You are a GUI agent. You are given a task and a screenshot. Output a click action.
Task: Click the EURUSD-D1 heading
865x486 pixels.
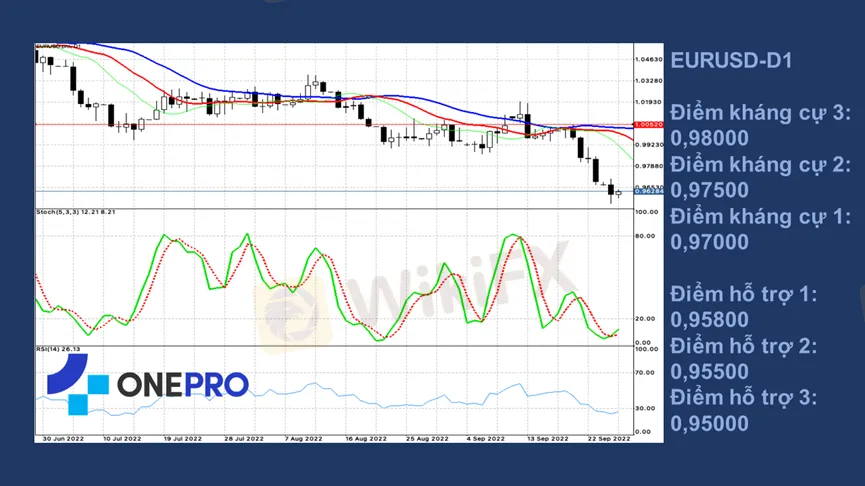coord(731,61)
